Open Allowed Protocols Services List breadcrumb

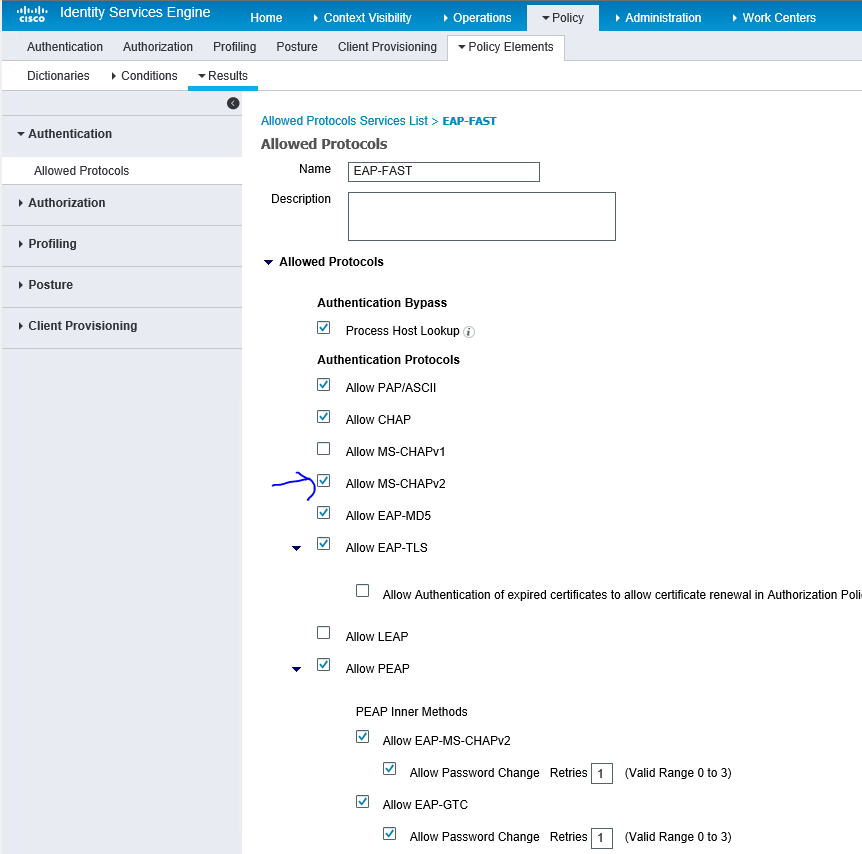[344, 121]
